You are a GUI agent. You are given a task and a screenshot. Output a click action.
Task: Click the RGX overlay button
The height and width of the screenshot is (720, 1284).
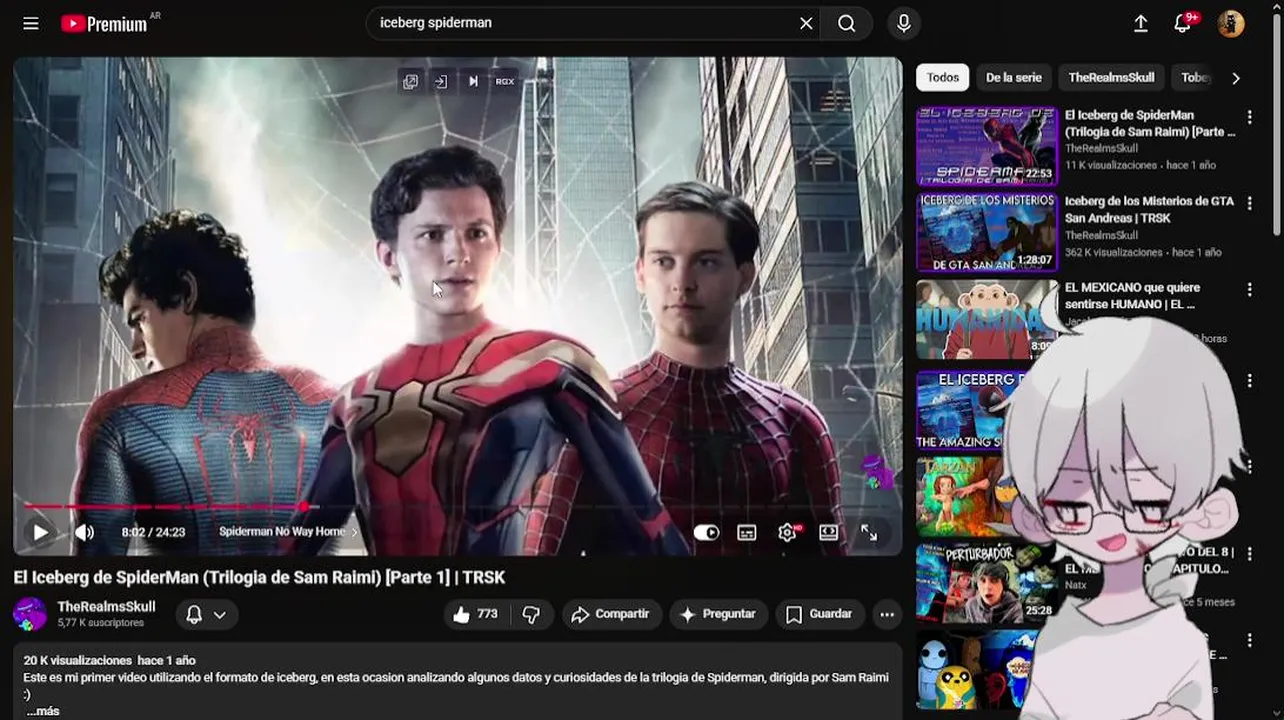(505, 81)
